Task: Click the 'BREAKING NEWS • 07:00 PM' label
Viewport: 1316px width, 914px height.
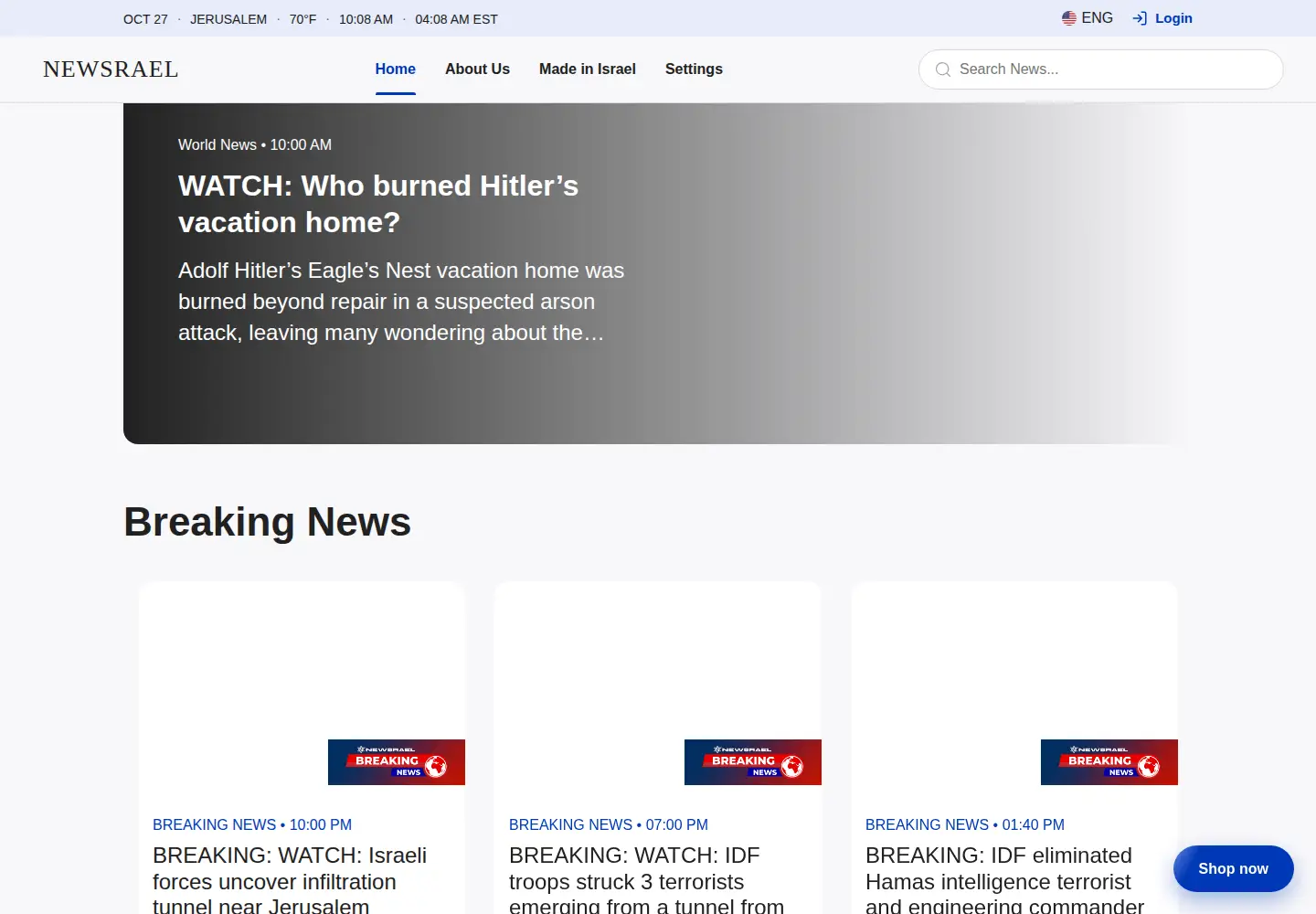Action: (x=609, y=824)
